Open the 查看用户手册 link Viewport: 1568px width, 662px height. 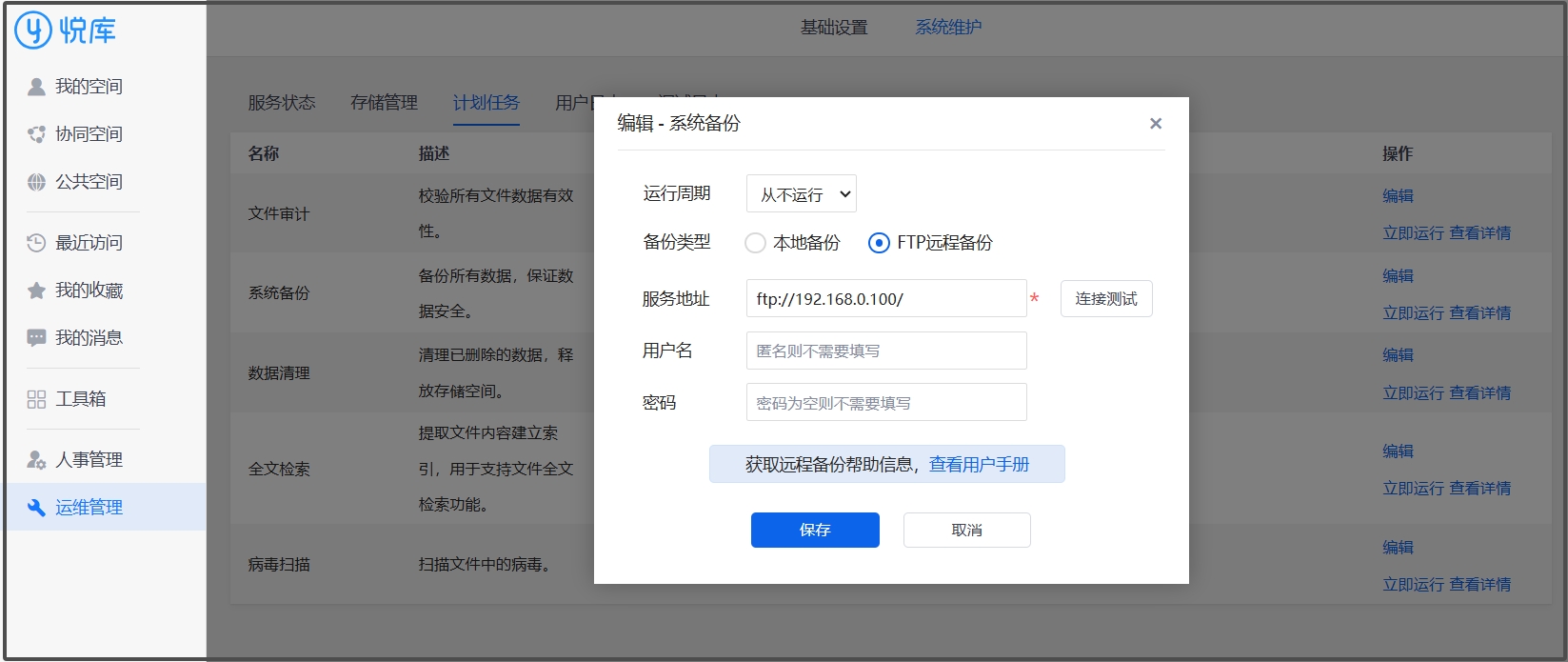point(979,465)
